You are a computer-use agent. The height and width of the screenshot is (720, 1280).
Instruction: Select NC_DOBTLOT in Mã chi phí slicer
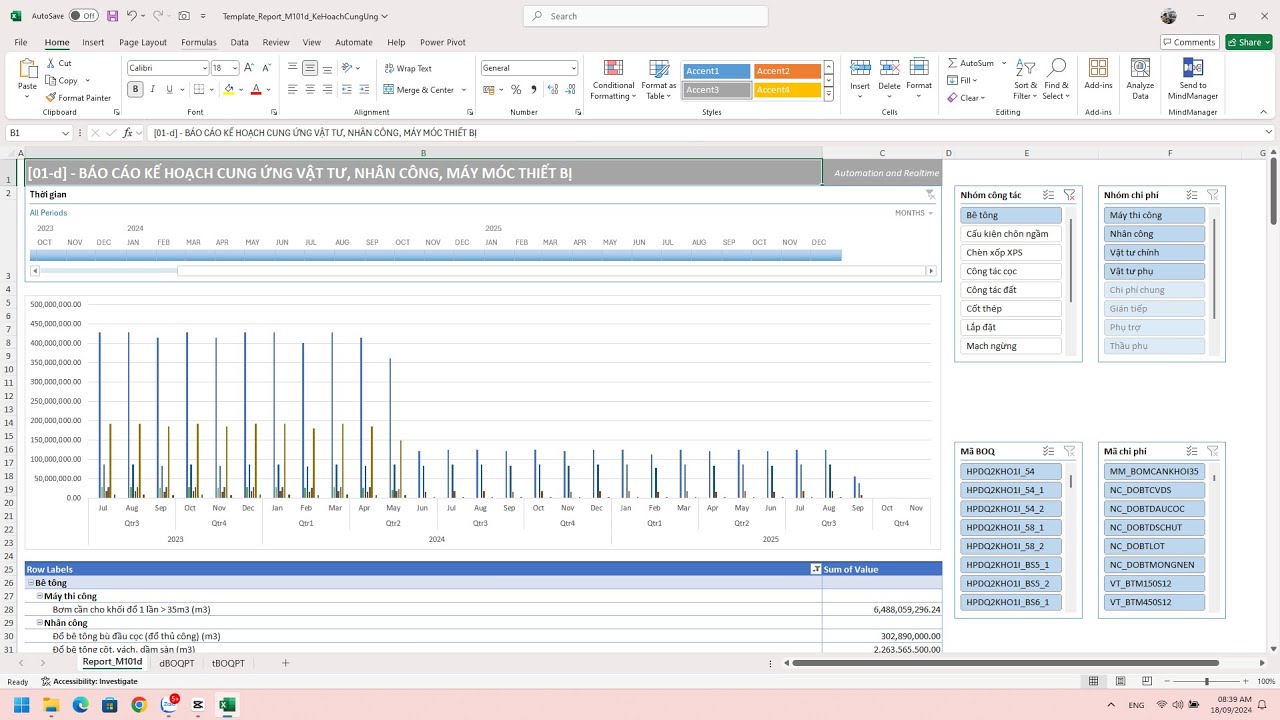(x=1154, y=546)
